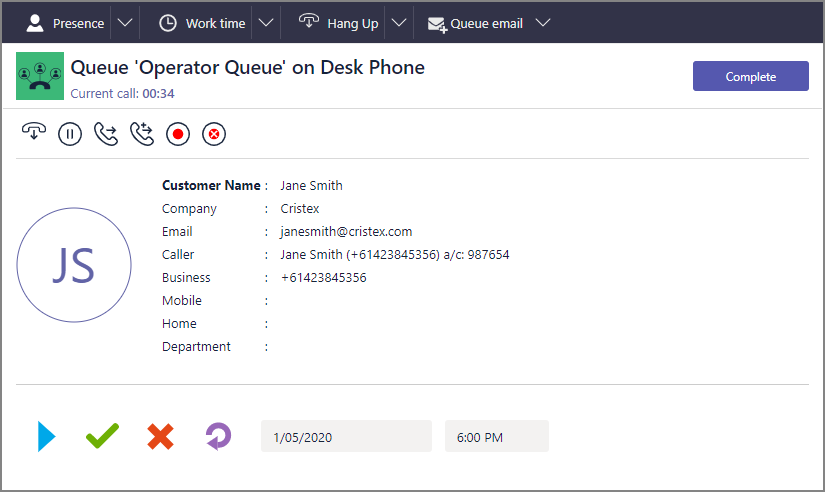Screen dimensions: 825x492
Task: Click the red cancel circle X icon
Action: click(214, 134)
